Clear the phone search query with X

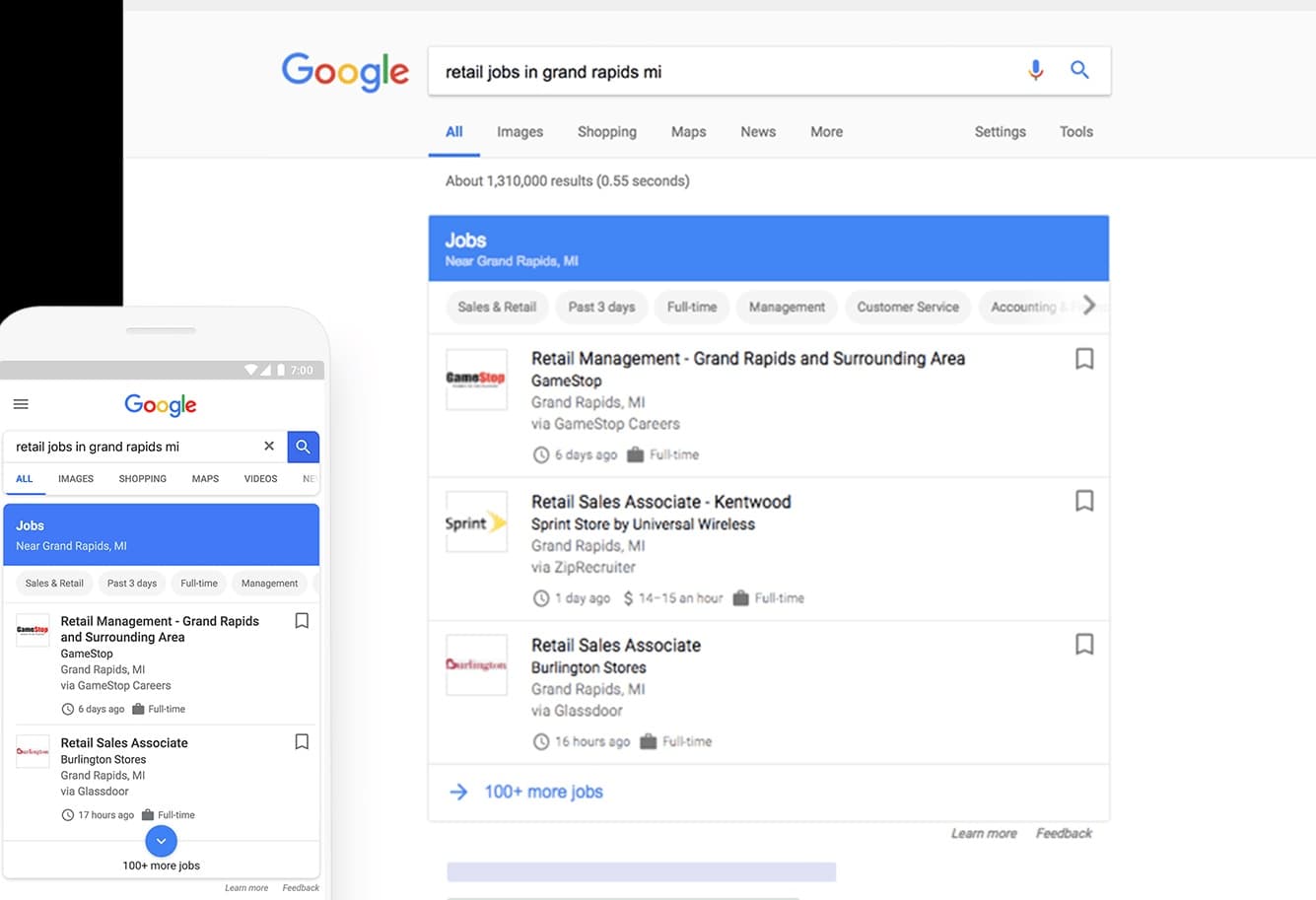point(269,447)
